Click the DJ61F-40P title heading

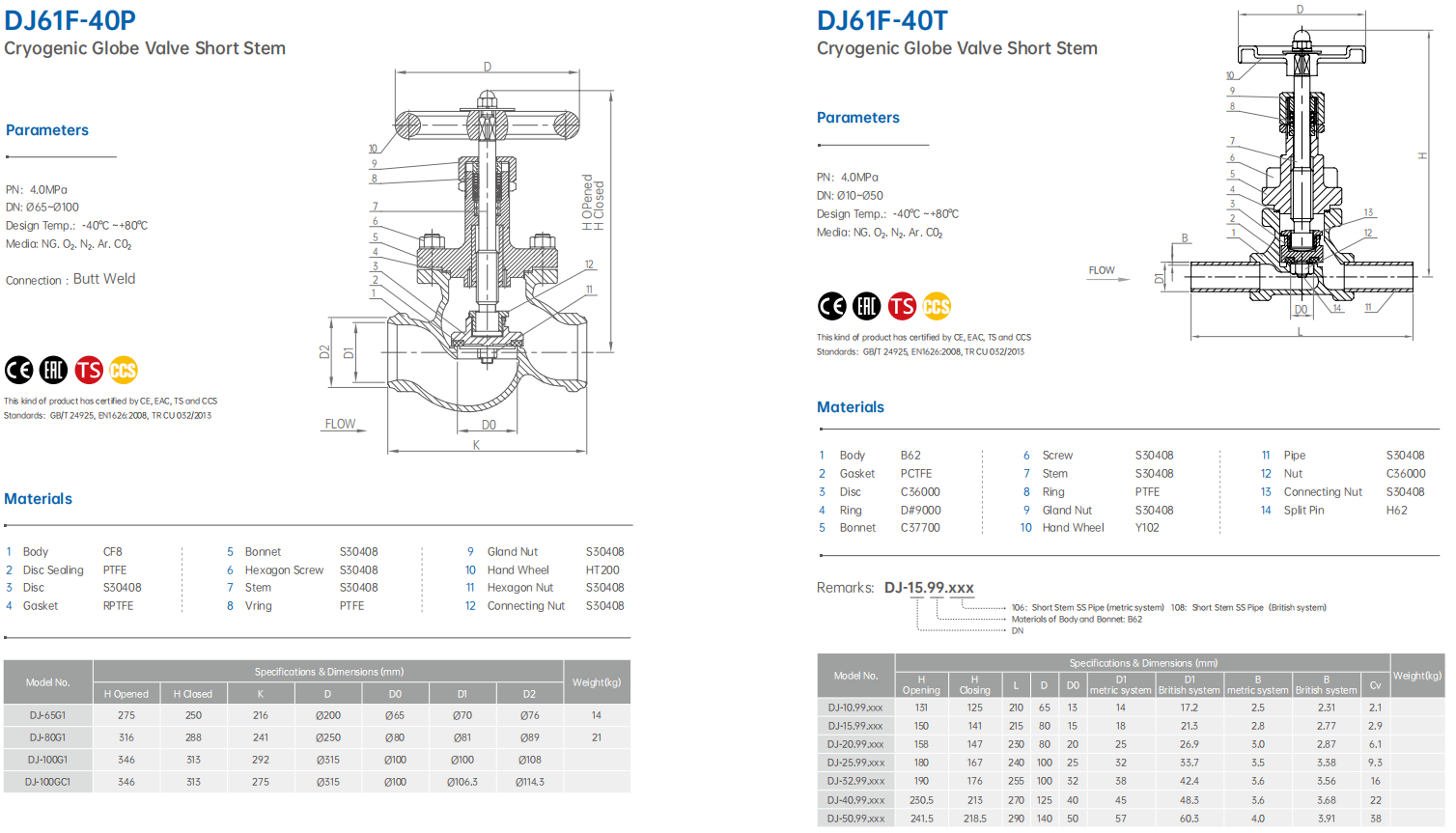click(70, 20)
